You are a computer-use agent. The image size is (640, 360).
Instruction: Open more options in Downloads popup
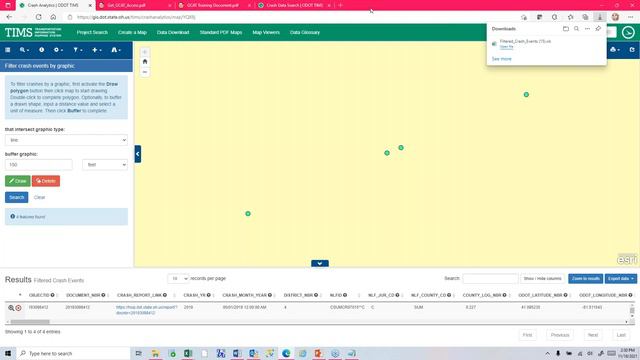click(x=587, y=29)
